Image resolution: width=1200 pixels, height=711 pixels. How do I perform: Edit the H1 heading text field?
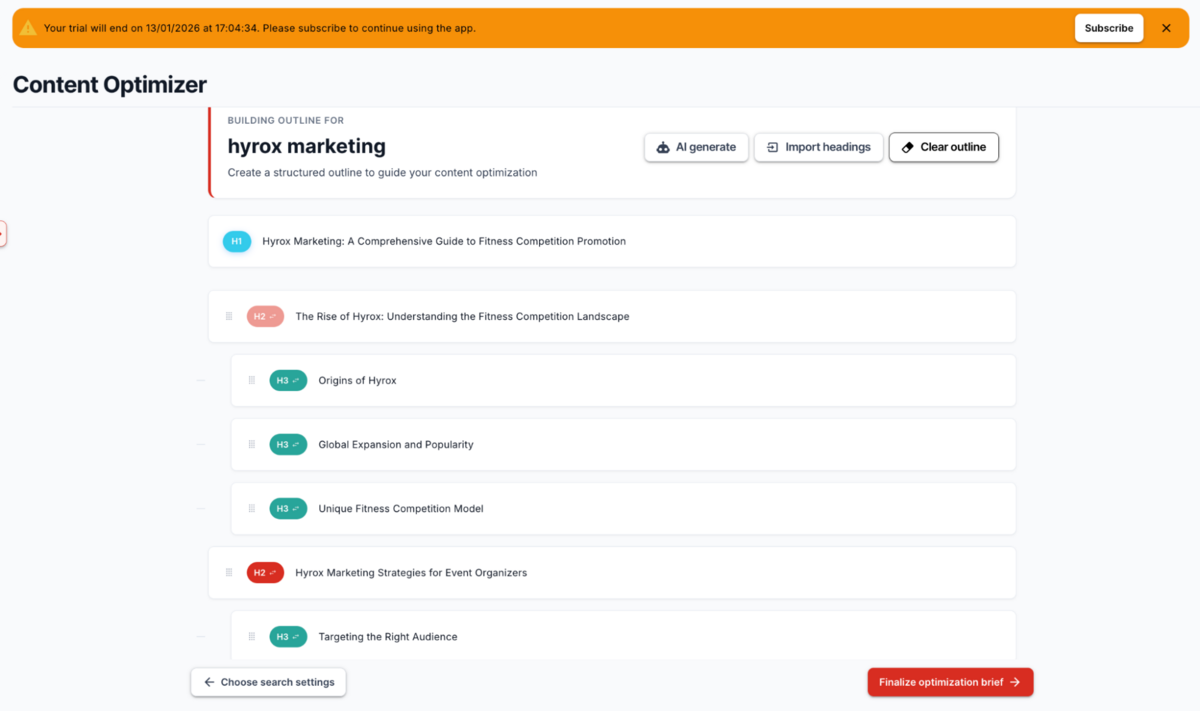(444, 241)
